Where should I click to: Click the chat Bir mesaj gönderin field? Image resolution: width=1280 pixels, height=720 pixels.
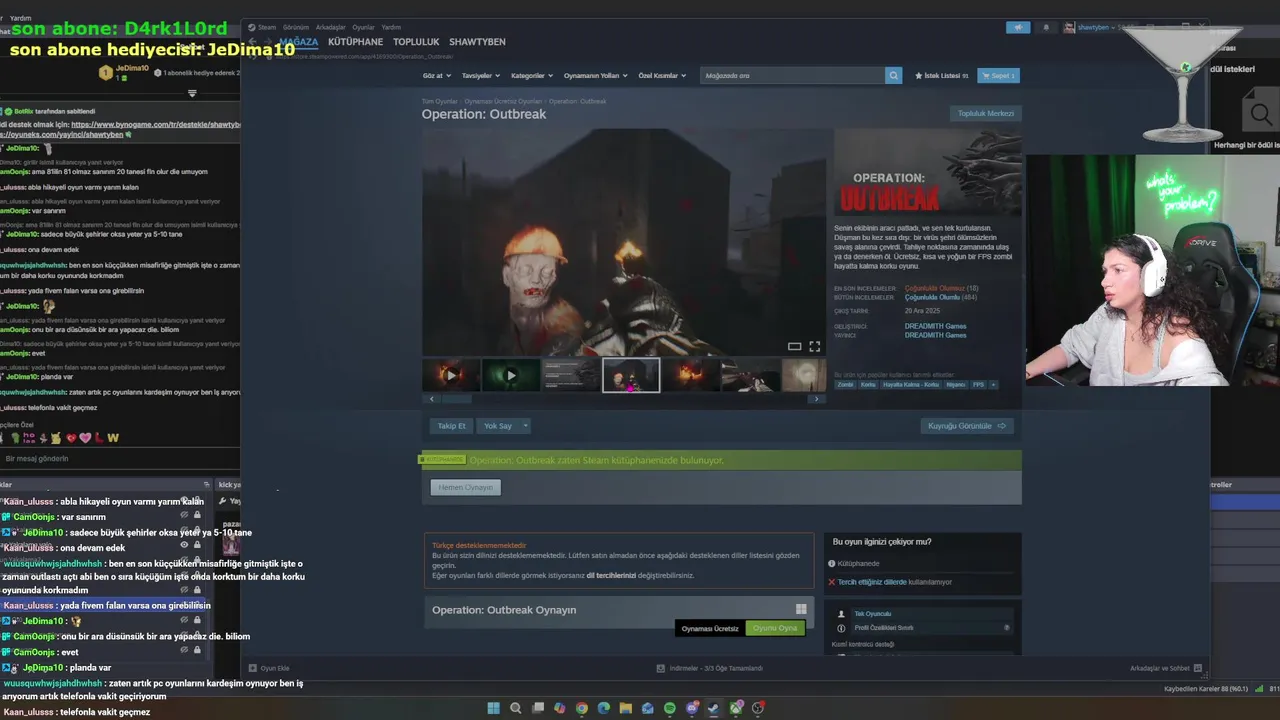coord(120,458)
